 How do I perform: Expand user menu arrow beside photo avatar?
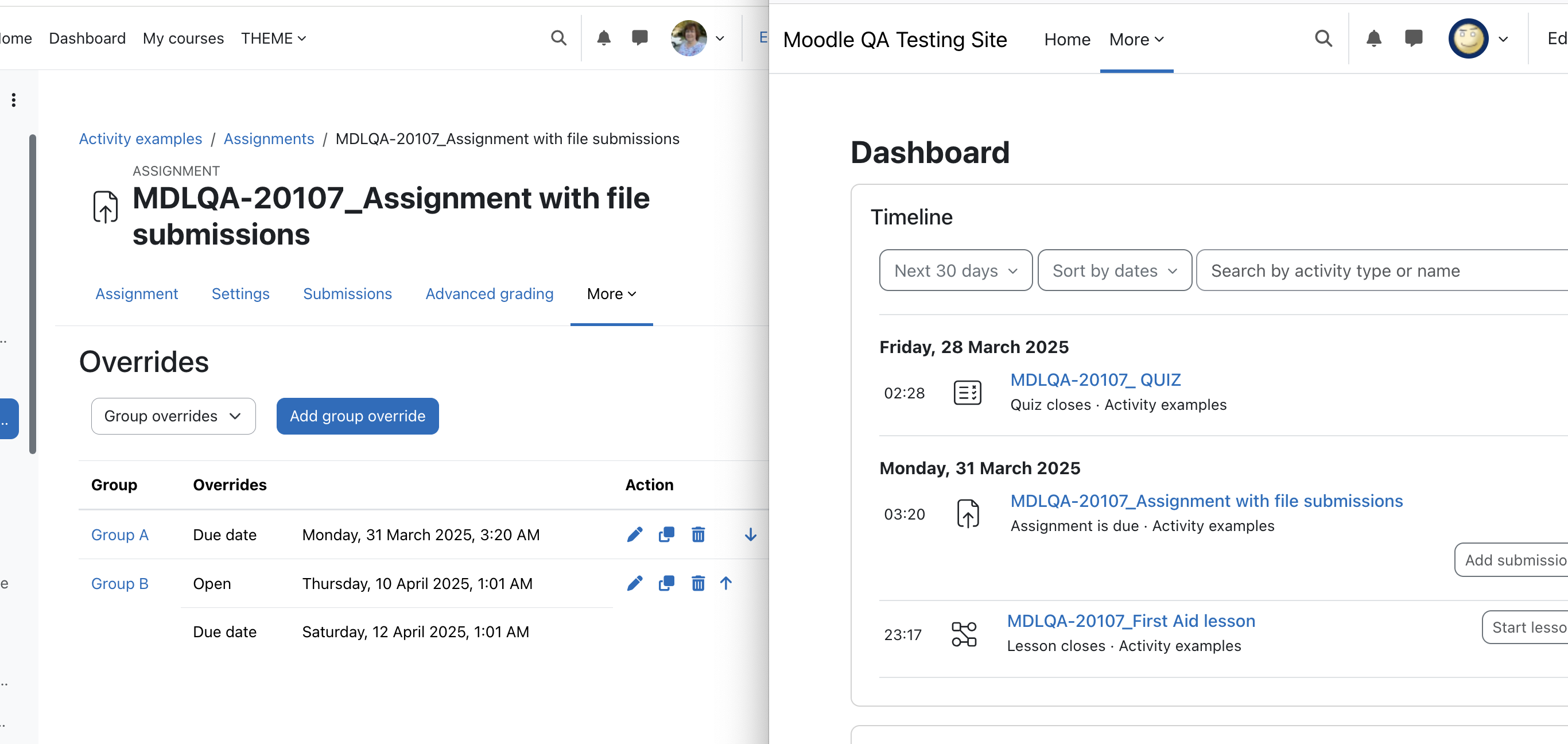coord(720,38)
